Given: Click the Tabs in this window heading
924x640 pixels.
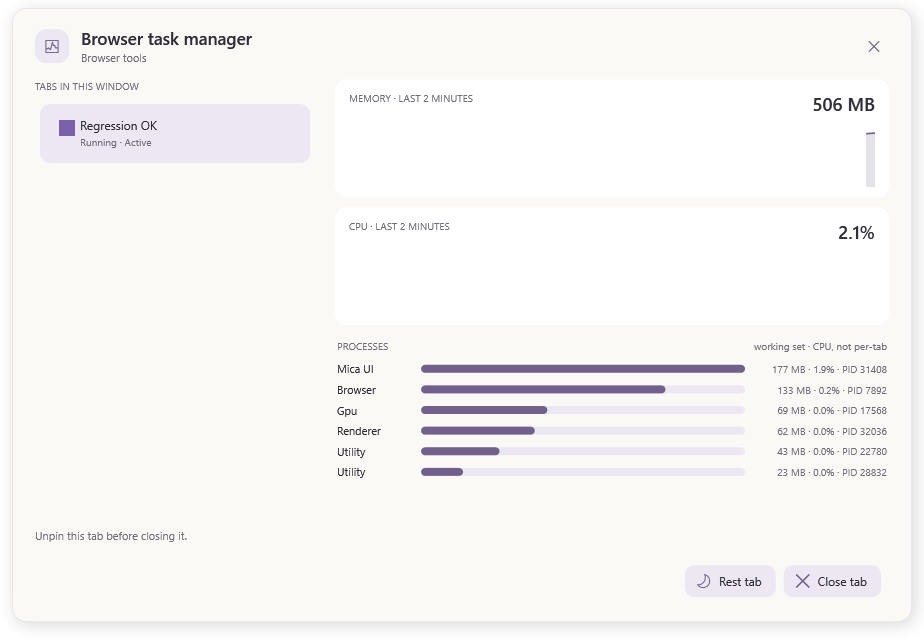Looking at the screenshot, I should 87,87.
